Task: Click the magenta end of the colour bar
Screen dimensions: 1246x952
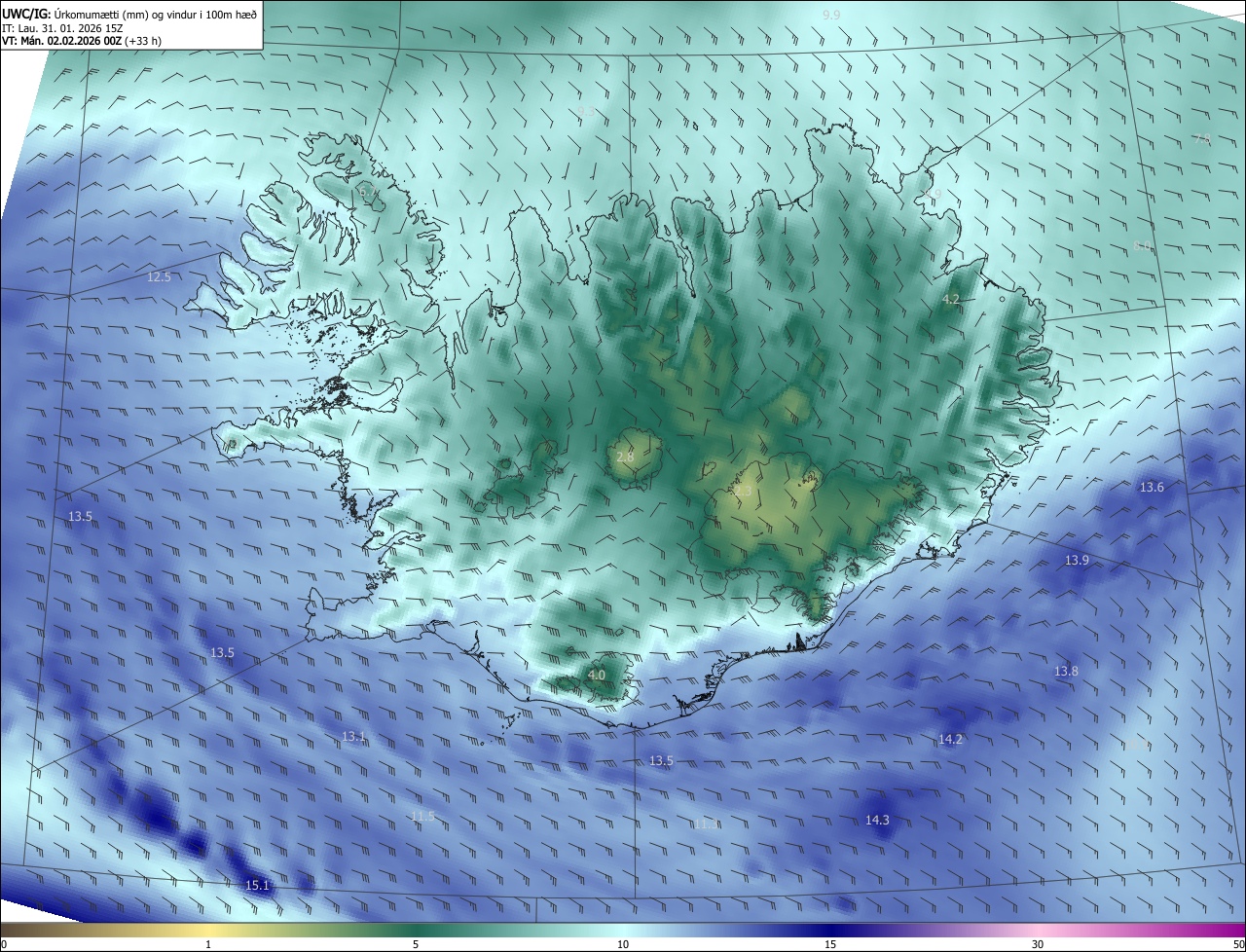Action: coord(1227,930)
